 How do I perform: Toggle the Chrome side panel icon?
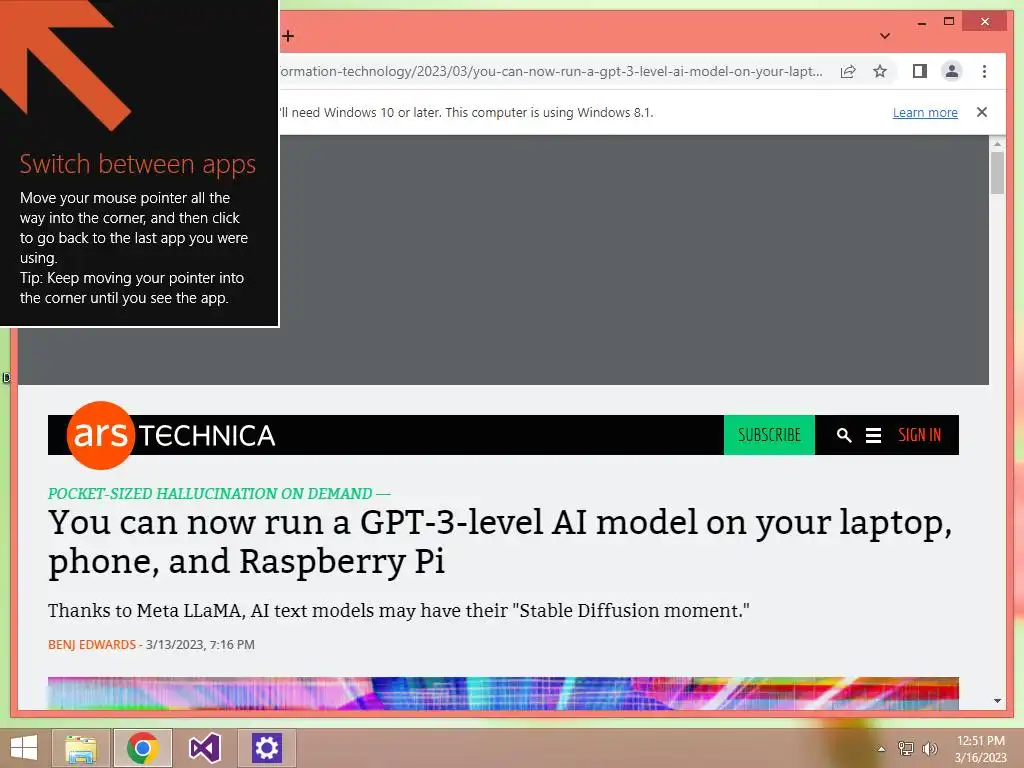tap(920, 71)
